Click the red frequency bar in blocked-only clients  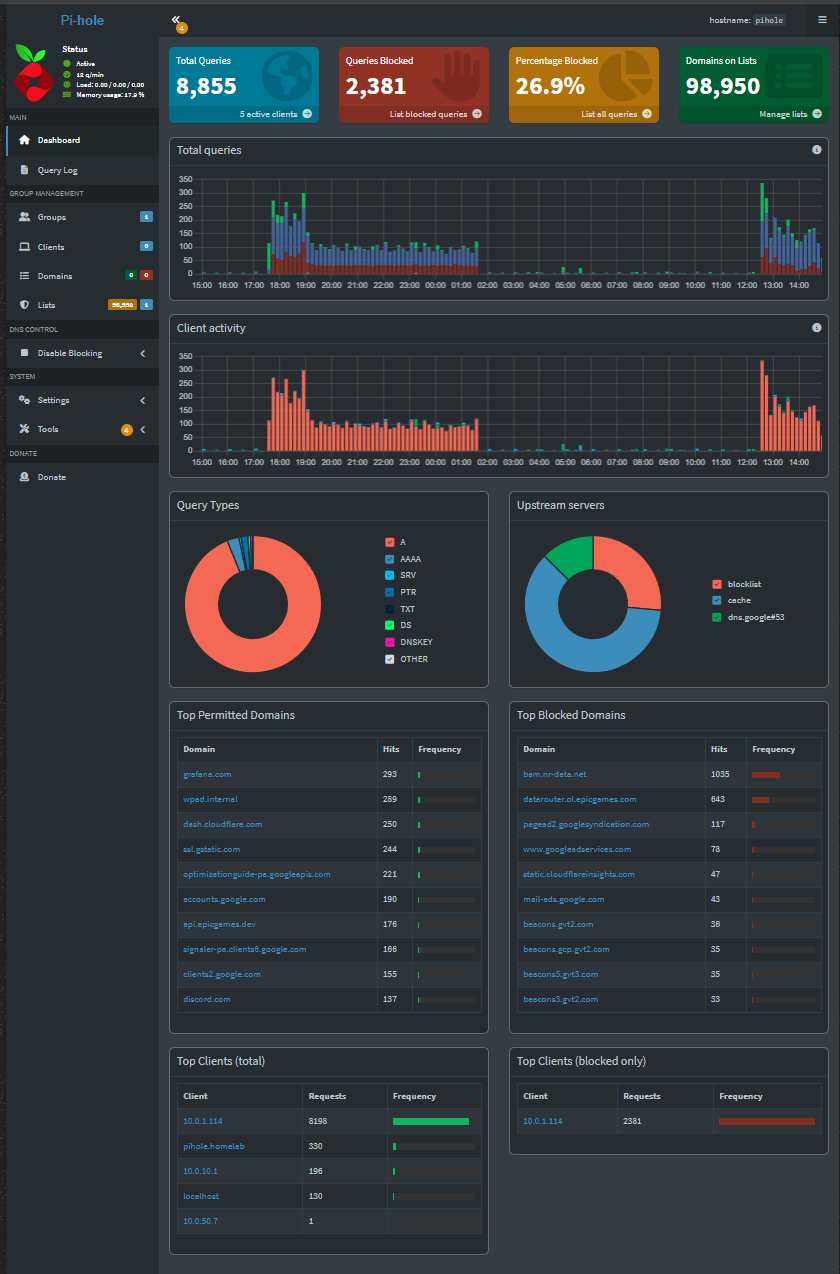767,1121
